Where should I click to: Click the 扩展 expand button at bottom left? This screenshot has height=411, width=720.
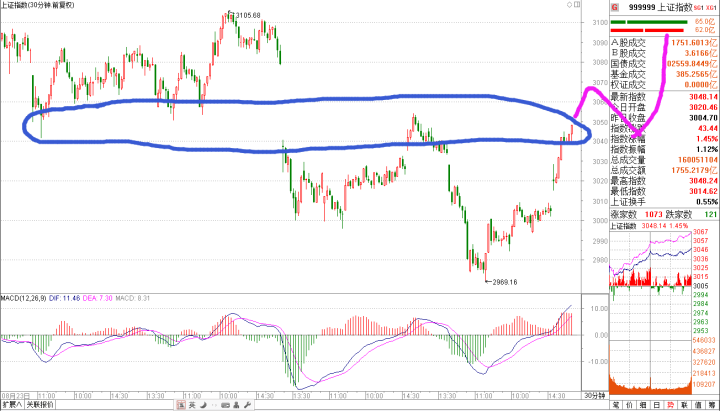[12, 405]
